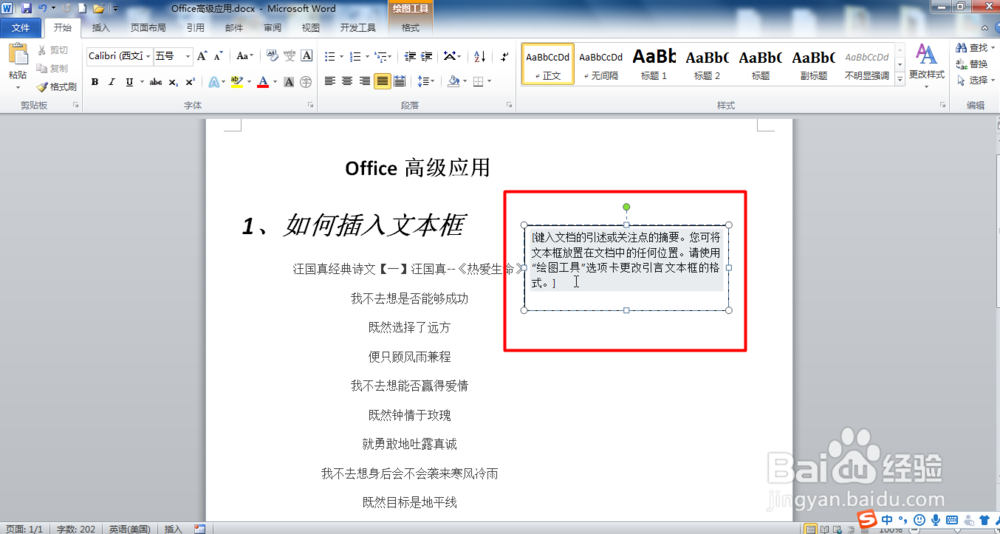This screenshot has width=1000, height=534.
Task: Click the Show/Hide paragraph marks icon
Action: [504, 56]
